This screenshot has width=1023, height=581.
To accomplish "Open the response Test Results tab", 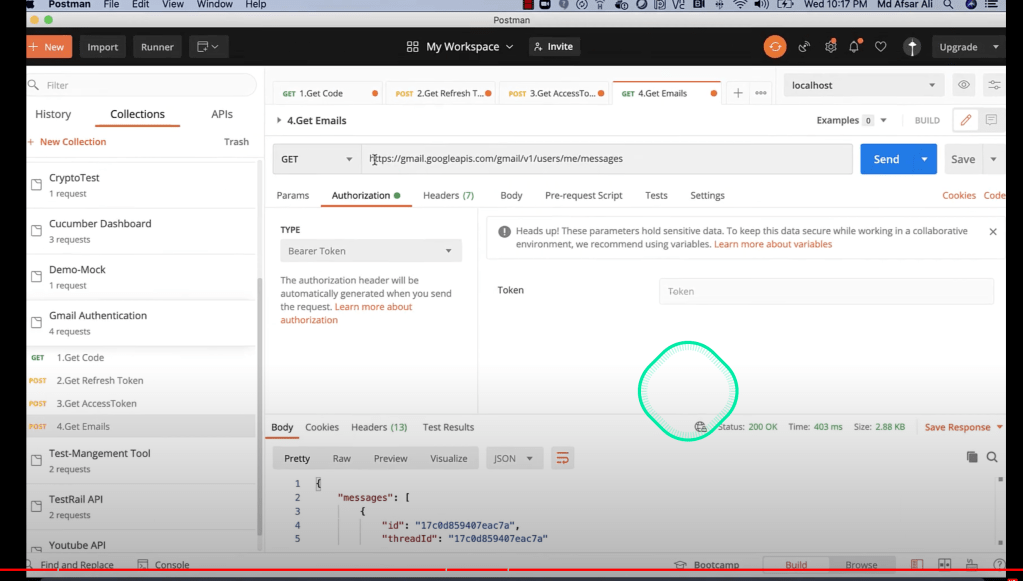I will (x=448, y=427).
